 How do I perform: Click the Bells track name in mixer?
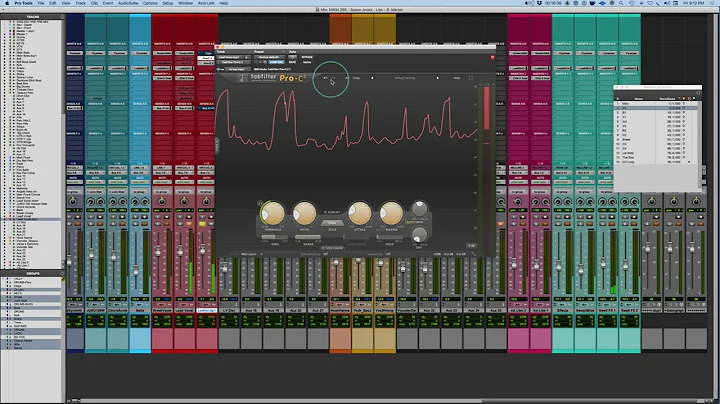click(140, 310)
